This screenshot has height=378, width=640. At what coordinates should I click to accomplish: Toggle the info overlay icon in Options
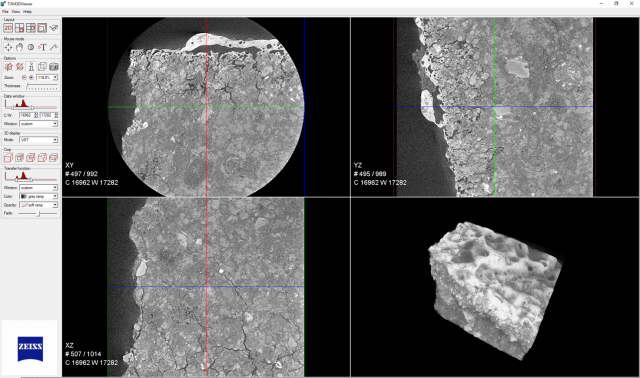(x=31, y=67)
